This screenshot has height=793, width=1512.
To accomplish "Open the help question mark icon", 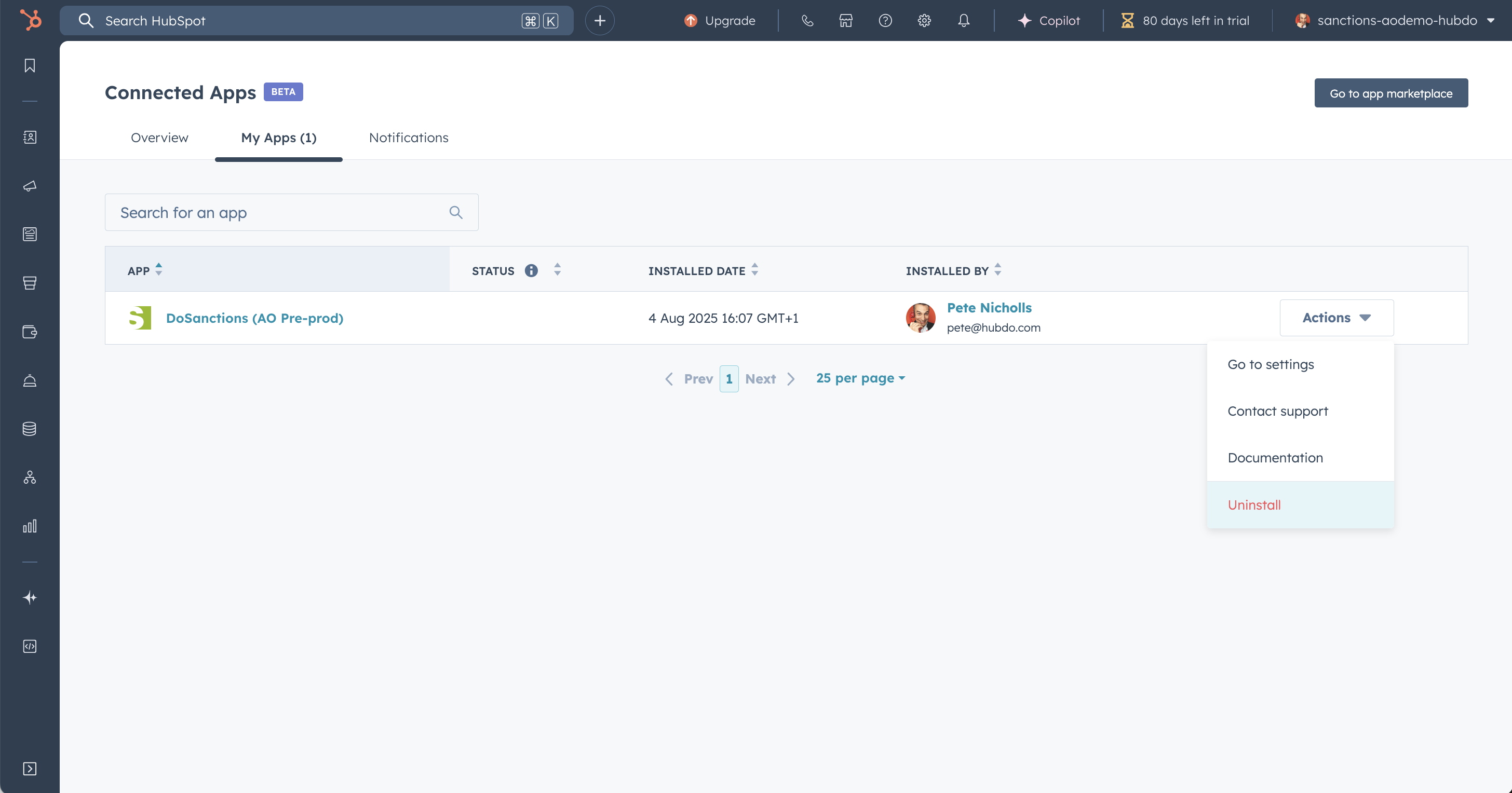I will coord(885,21).
